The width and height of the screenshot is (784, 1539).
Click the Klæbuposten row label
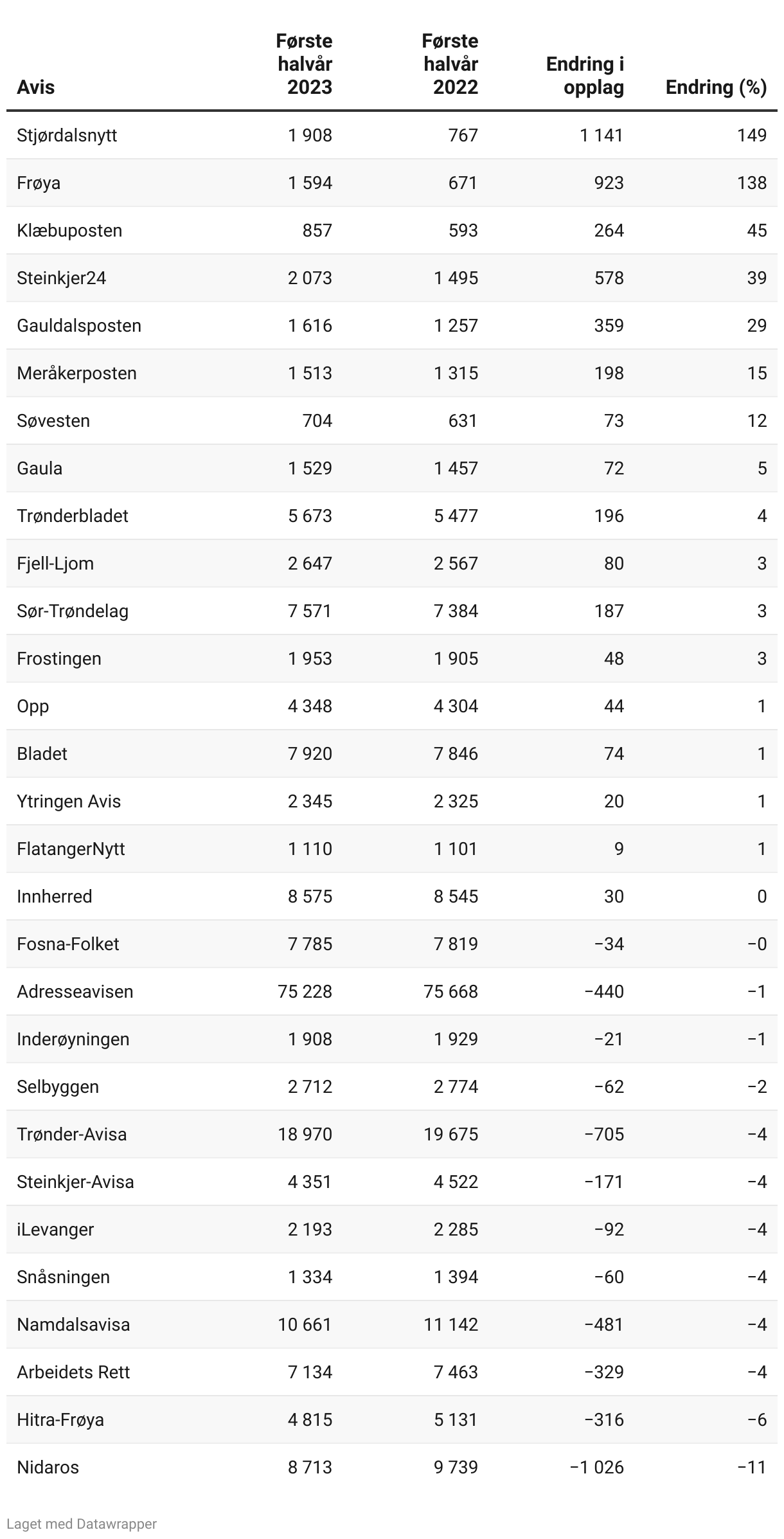[69, 231]
